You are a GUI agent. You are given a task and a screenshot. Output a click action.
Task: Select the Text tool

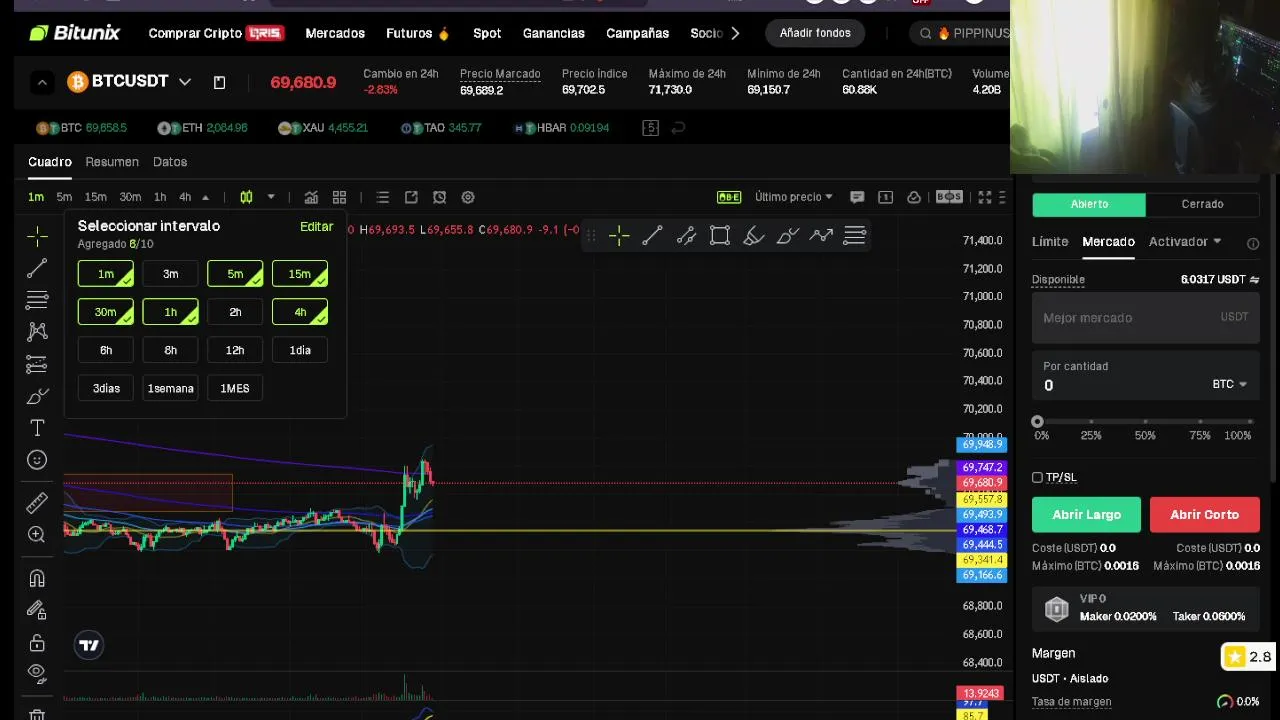pyautogui.click(x=37, y=428)
